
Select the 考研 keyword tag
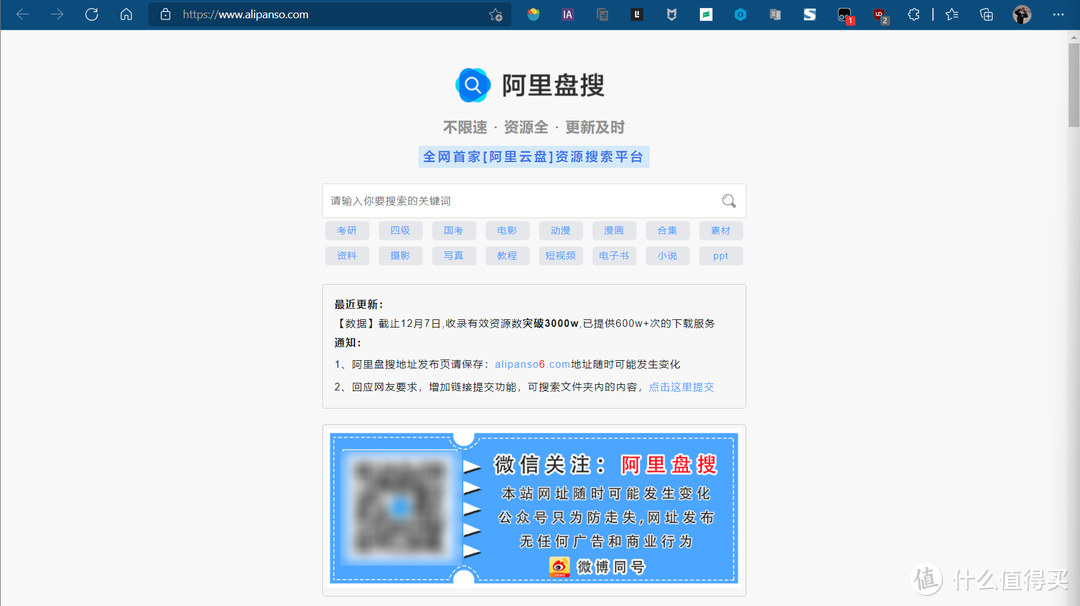point(347,231)
